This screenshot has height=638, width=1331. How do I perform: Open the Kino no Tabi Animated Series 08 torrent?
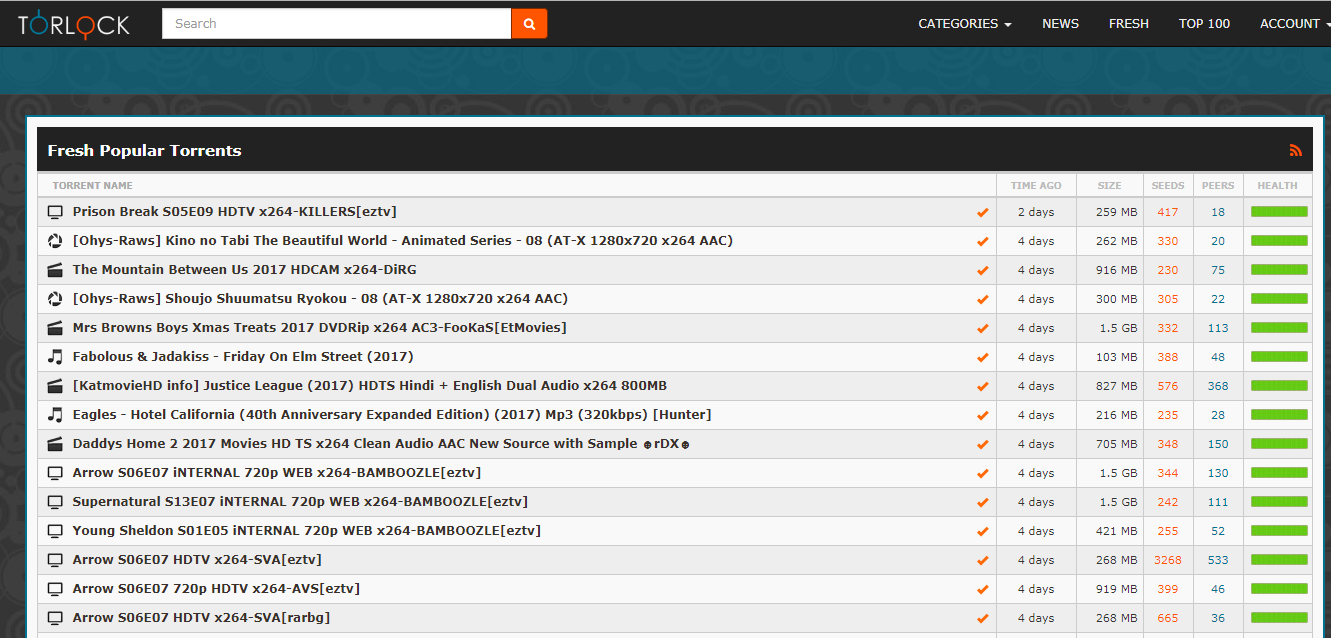(x=403, y=241)
